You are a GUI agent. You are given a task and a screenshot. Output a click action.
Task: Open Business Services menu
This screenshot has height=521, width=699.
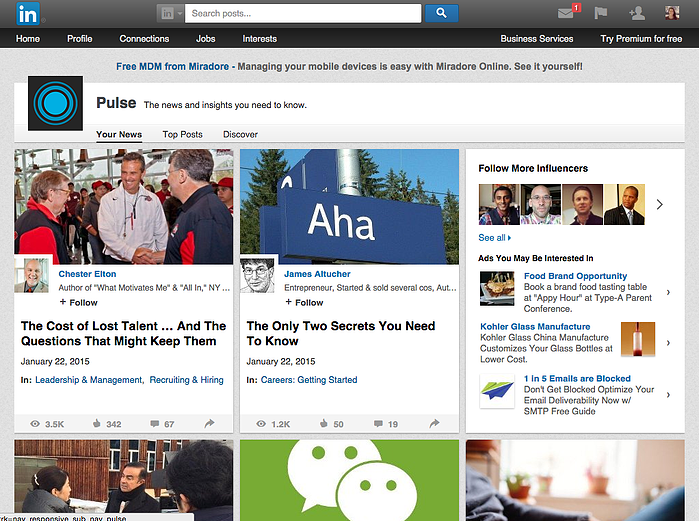tap(537, 39)
